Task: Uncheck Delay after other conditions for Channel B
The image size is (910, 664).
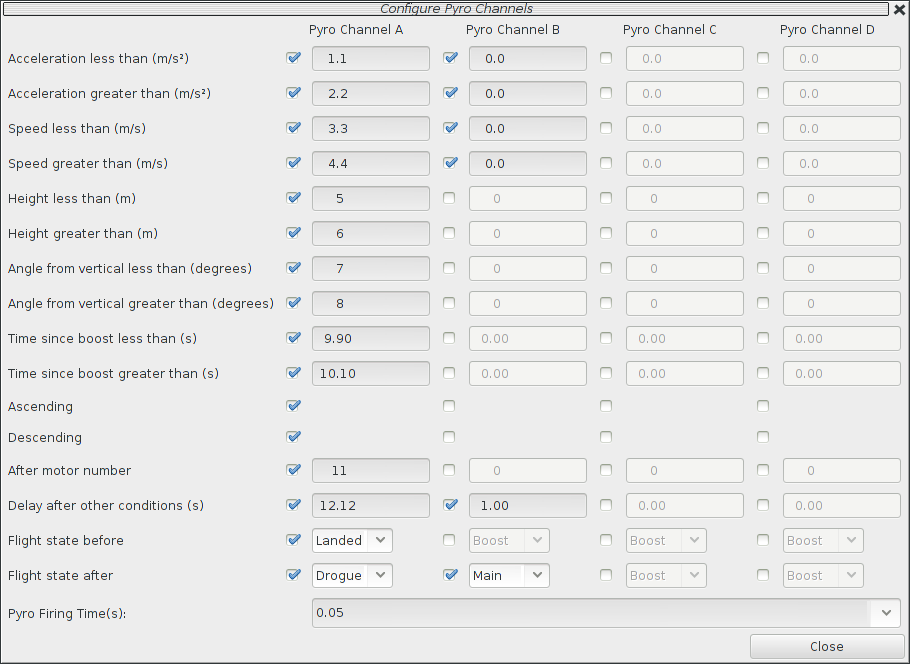Action: click(x=451, y=505)
